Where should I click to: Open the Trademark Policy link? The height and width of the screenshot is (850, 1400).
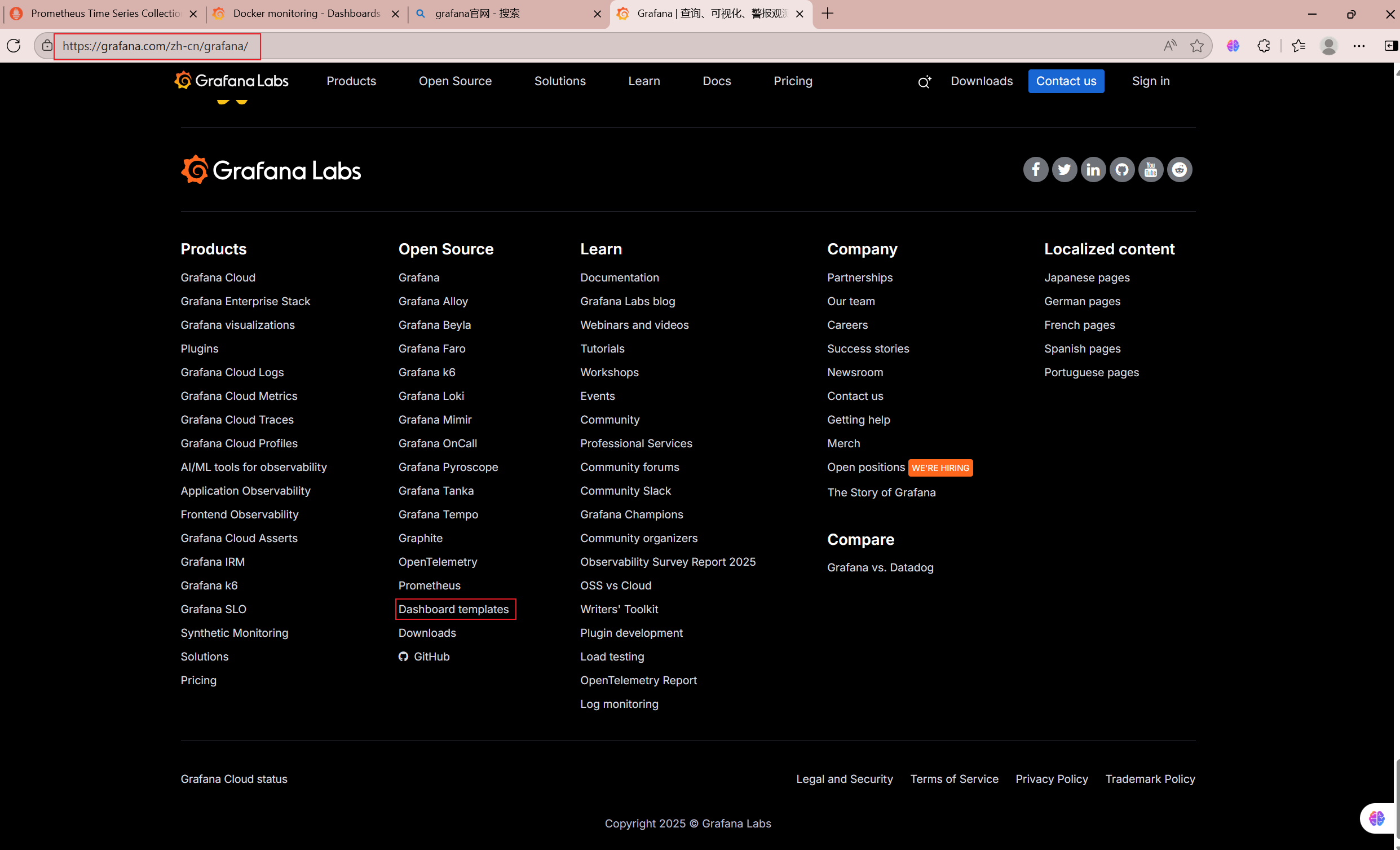pyautogui.click(x=1150, y=778)
